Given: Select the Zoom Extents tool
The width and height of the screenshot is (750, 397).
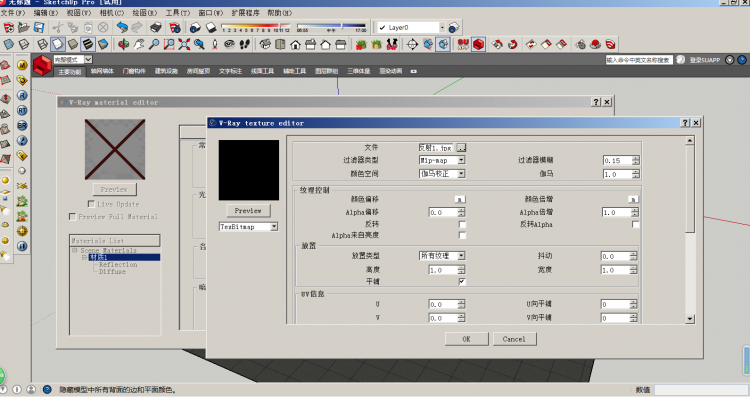Looking at the screenshot, I should pyautogui.click(x=184, y=44).
